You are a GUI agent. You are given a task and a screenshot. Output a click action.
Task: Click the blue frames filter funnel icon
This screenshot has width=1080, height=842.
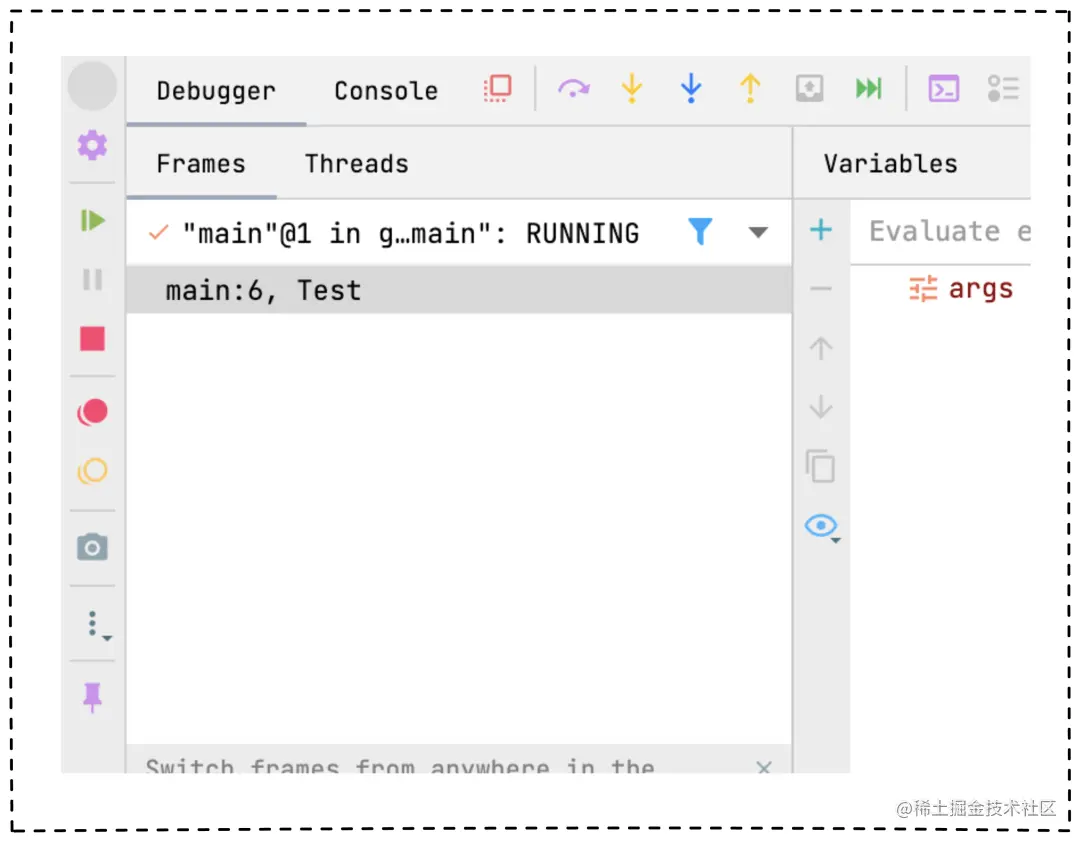click(700, 232)
